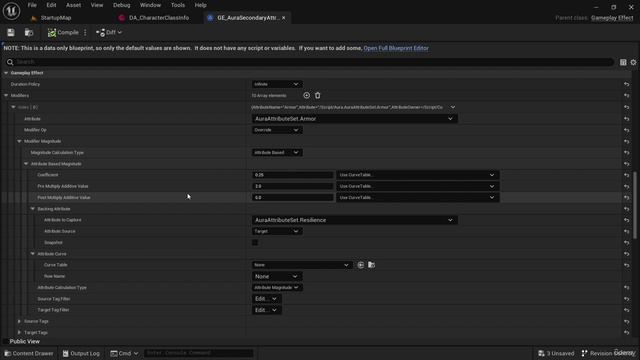Reset Attribute Calculation Type to default
The width and height of the screenshot is (640, 360).
(x=627, y=288)
